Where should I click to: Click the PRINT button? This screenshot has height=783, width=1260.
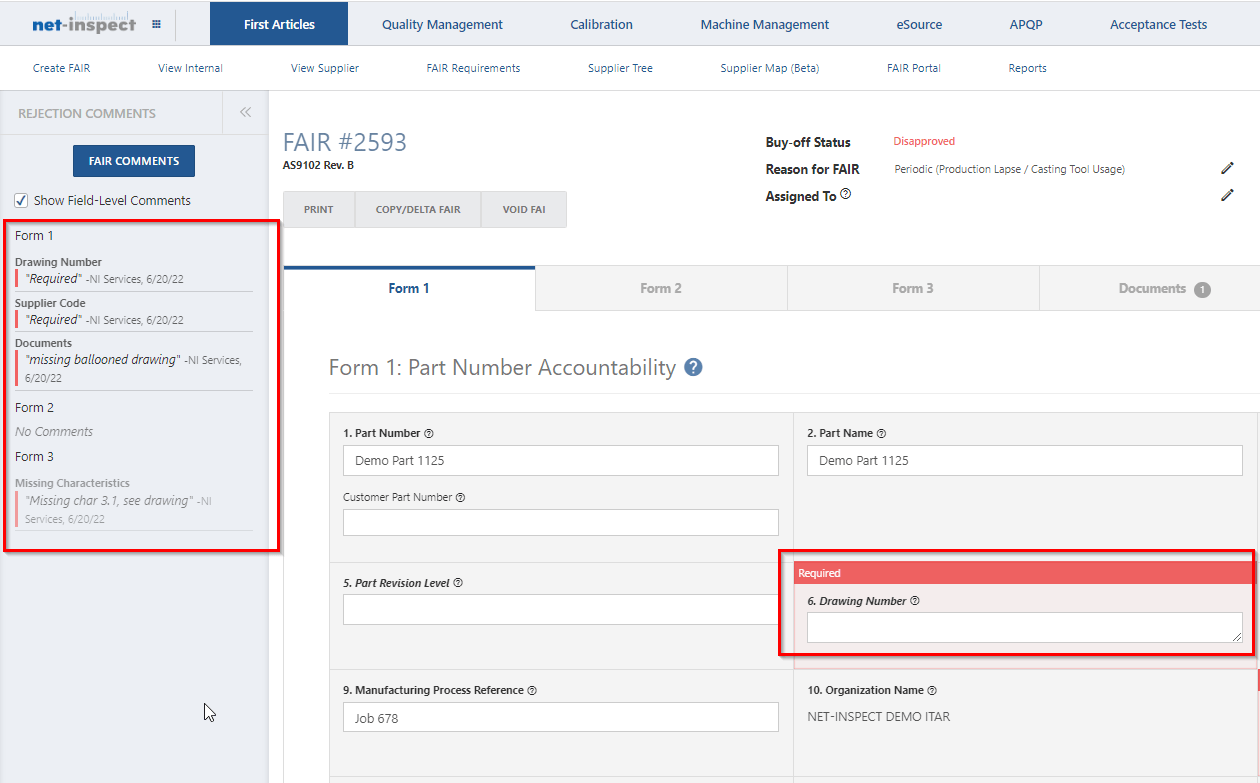pyautogui.click(x=318, y=209)
